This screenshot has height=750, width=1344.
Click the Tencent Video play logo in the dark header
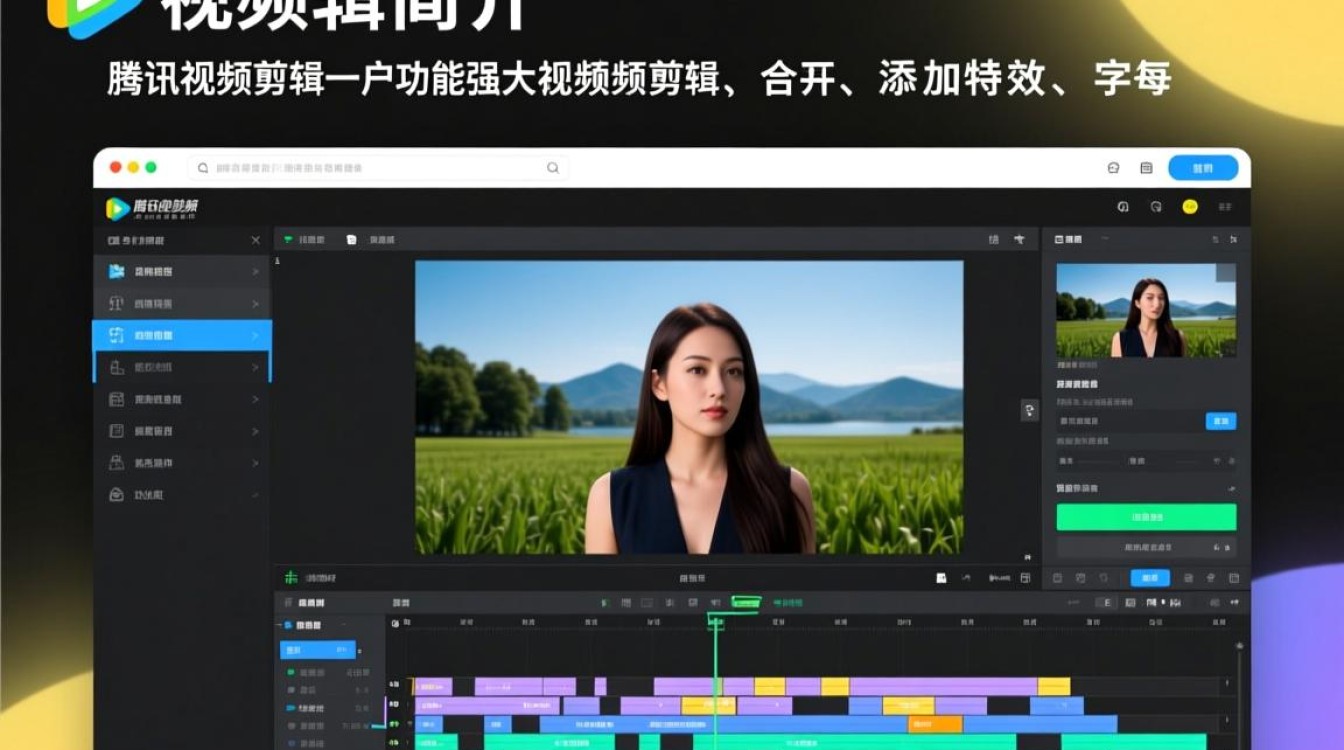[x=118, y=208]
